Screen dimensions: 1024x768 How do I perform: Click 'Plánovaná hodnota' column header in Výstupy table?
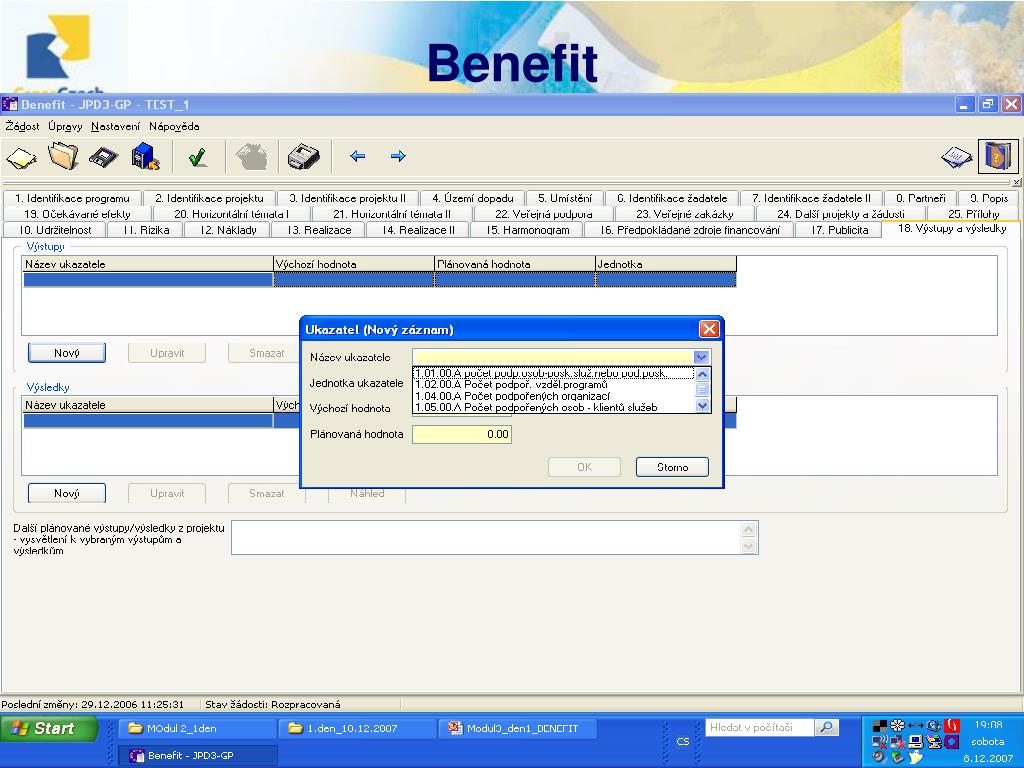pos(515,264)
